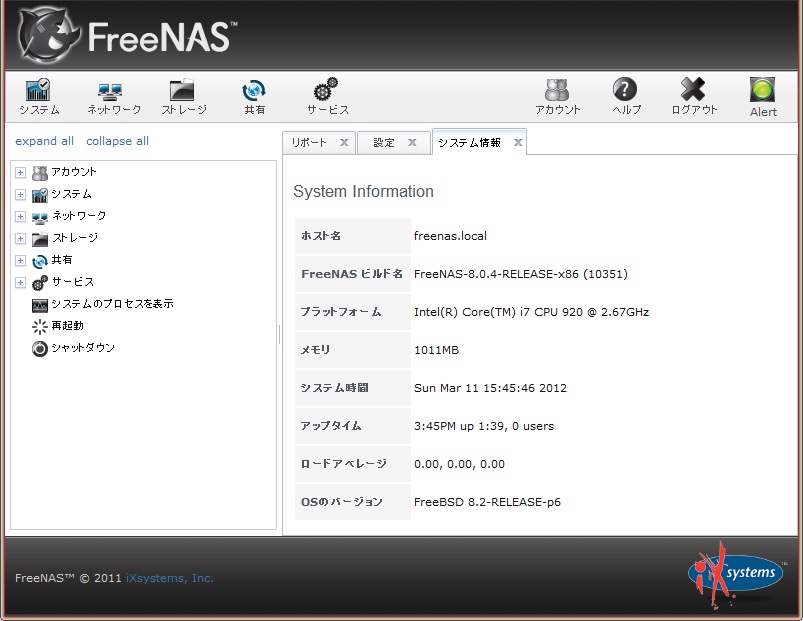Click the ストレージ folder icon in tree
Viewport: 803px width, 621px height.
tap(39, 239)
